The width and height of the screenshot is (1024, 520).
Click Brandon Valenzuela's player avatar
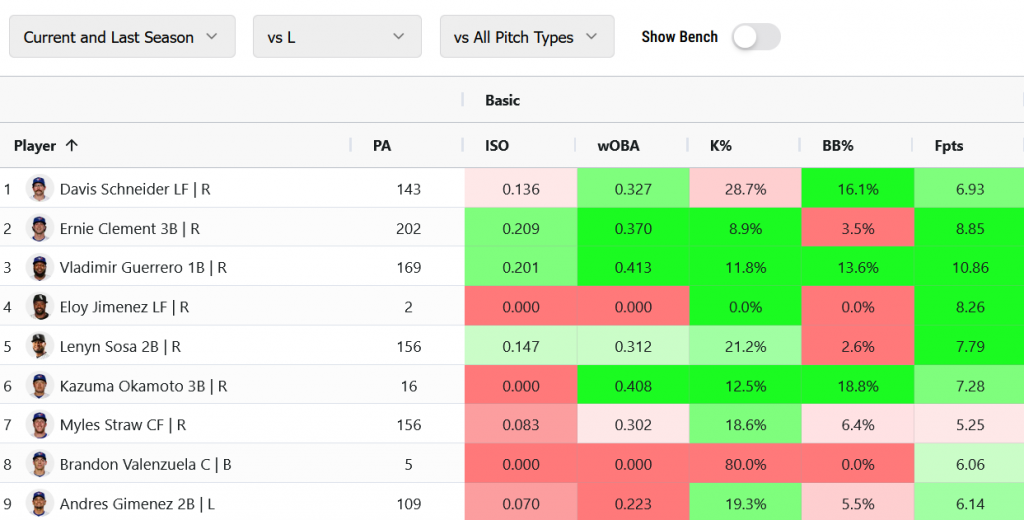click(x=39, y=465)
